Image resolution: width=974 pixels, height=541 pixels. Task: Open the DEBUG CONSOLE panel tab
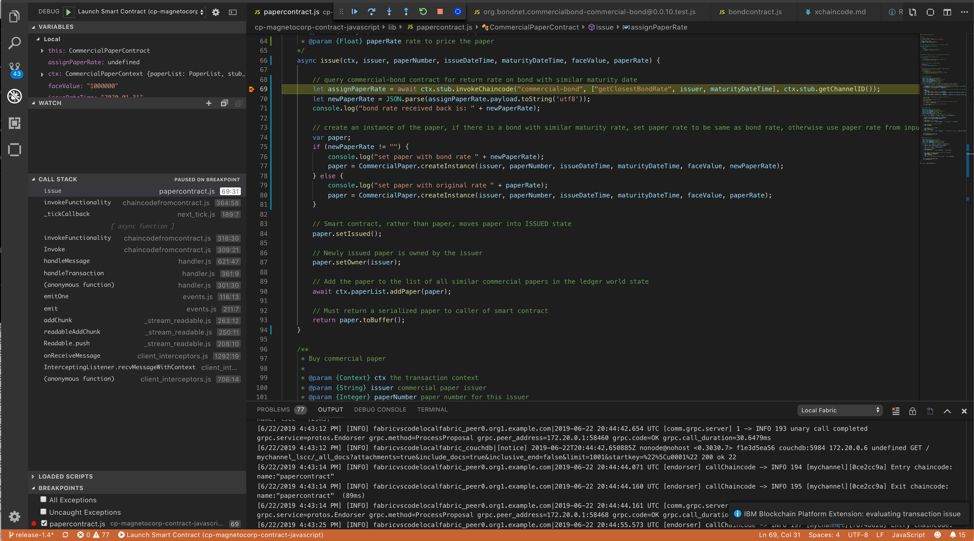380,409
